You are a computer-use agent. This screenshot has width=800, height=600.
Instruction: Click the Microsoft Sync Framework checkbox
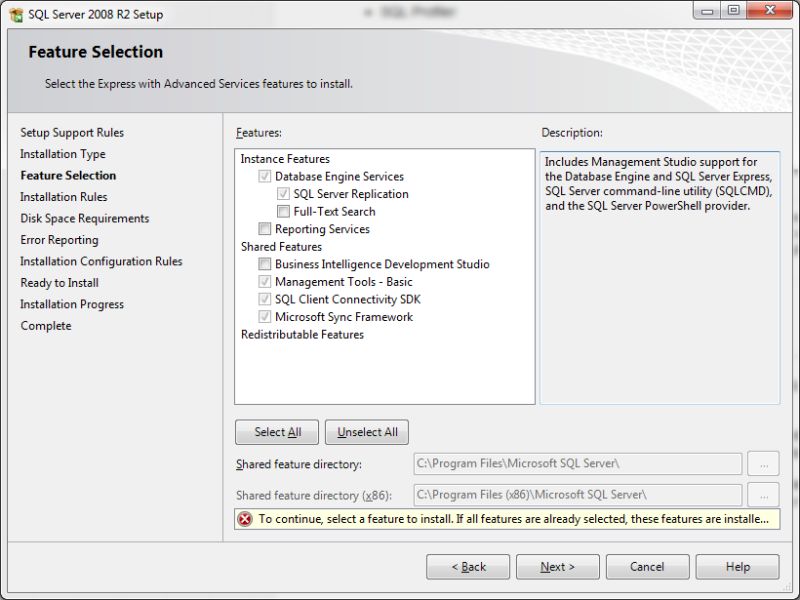pyautogui.click(x=264, y=317)
